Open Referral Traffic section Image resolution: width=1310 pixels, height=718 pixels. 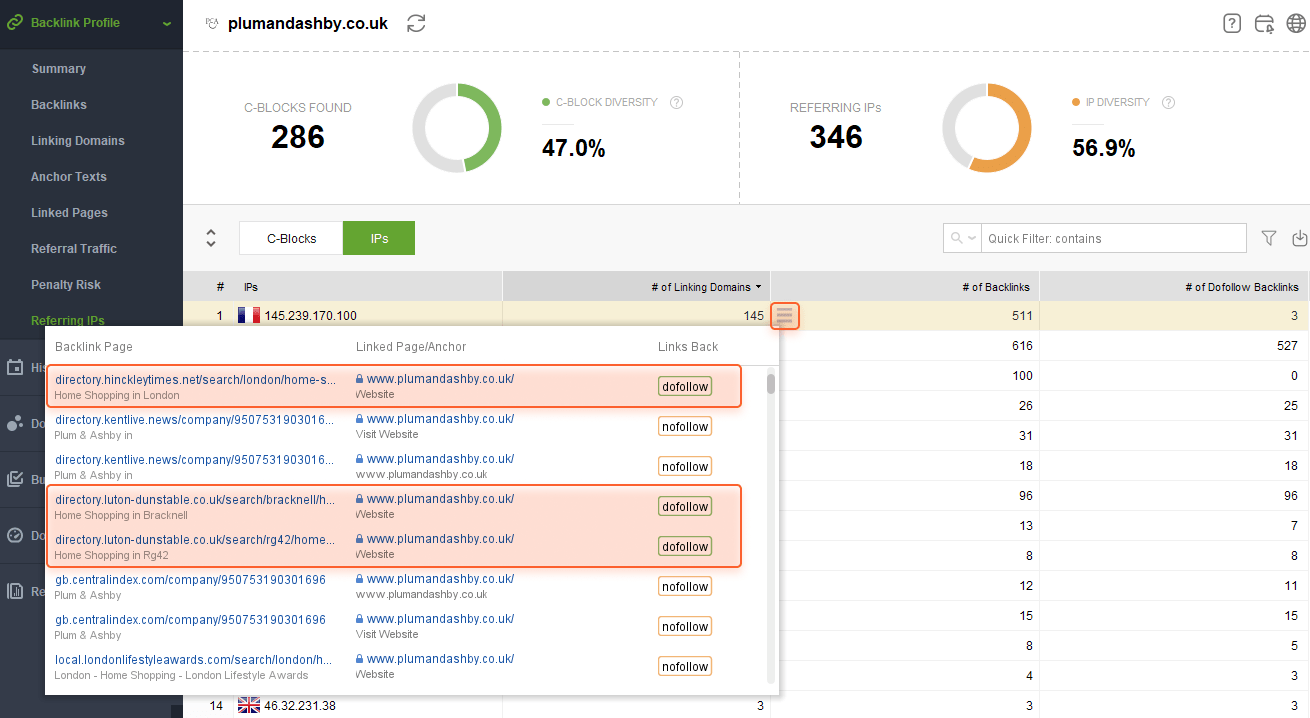point(74,249)
